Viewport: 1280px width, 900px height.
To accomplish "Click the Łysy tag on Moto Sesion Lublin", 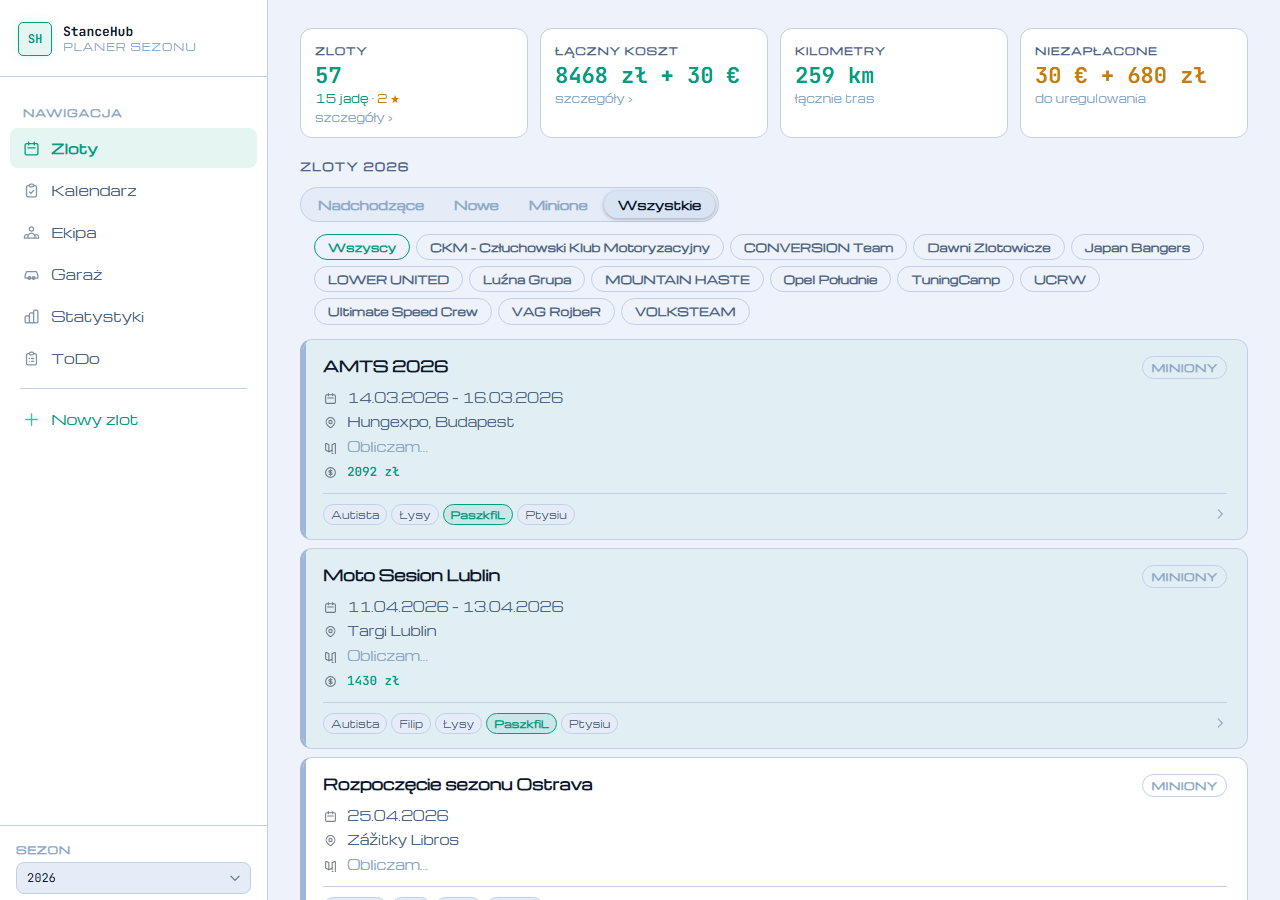I will click(458, 723).
